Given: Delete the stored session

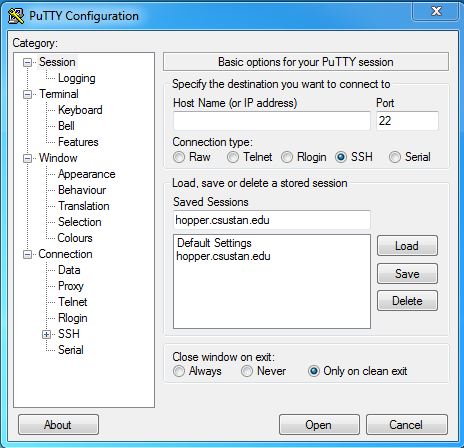Looking at the screenshot, I should 407,301.
